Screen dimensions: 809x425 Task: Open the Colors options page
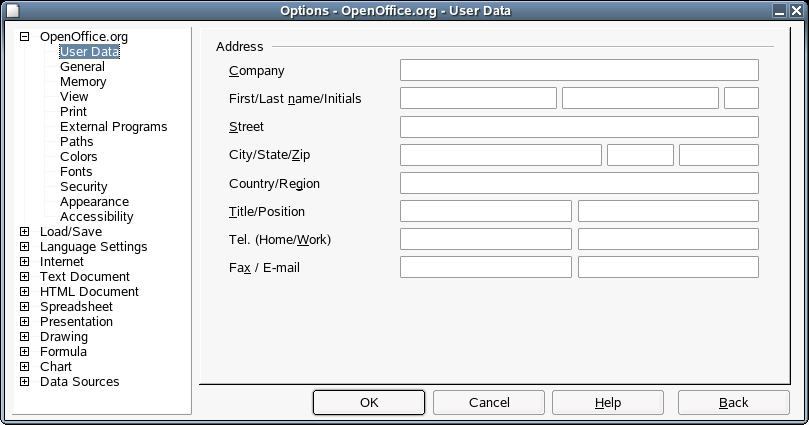(78, 156)
